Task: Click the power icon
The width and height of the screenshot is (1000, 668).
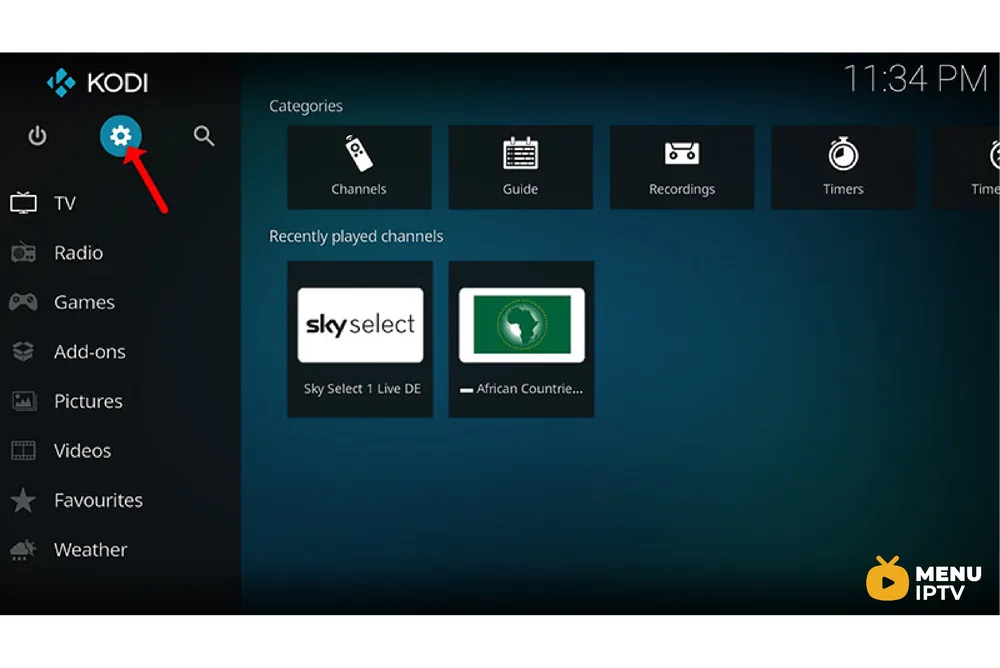Action: 37,136
